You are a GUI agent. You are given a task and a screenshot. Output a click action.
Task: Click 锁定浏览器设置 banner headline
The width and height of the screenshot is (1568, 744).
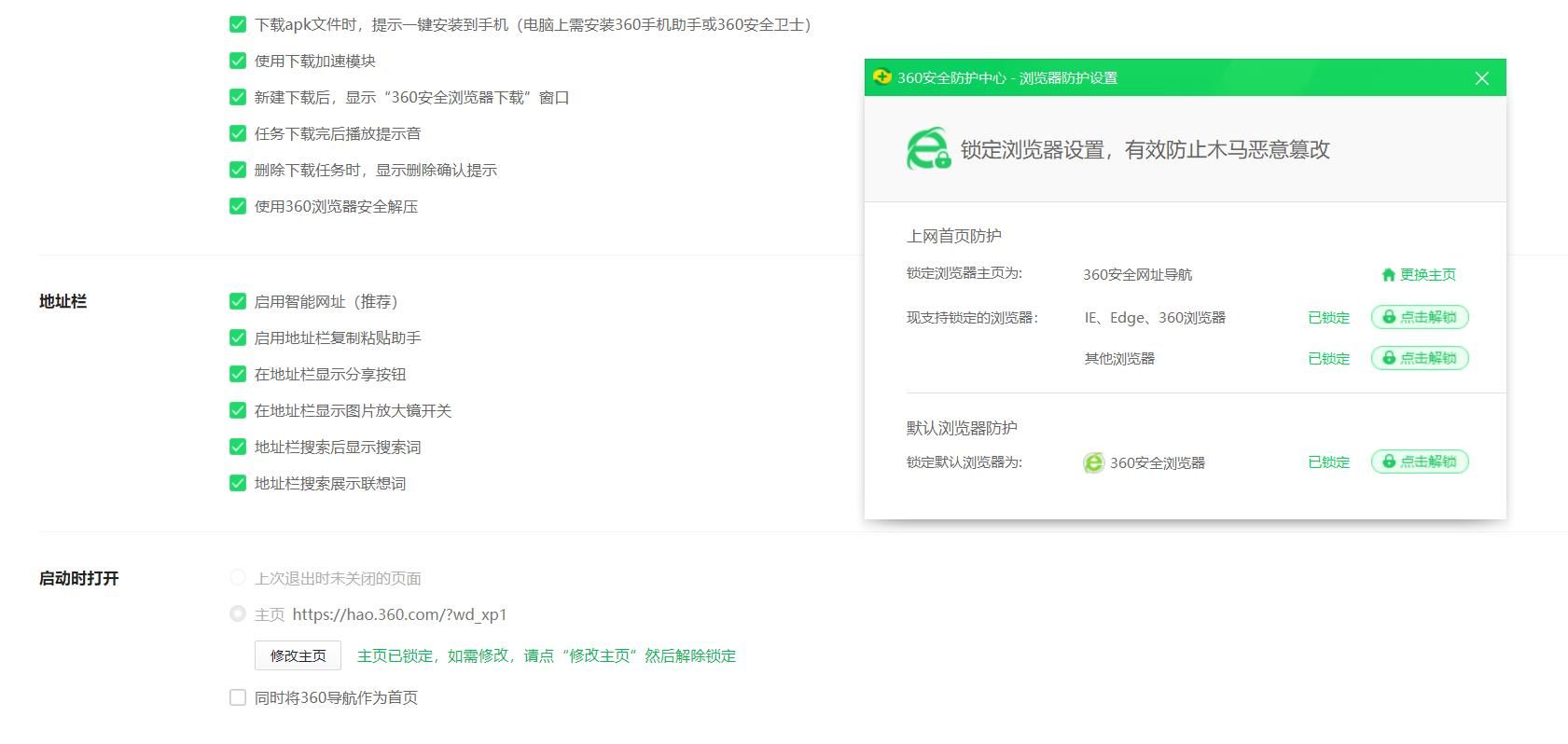coord(1145,149)
